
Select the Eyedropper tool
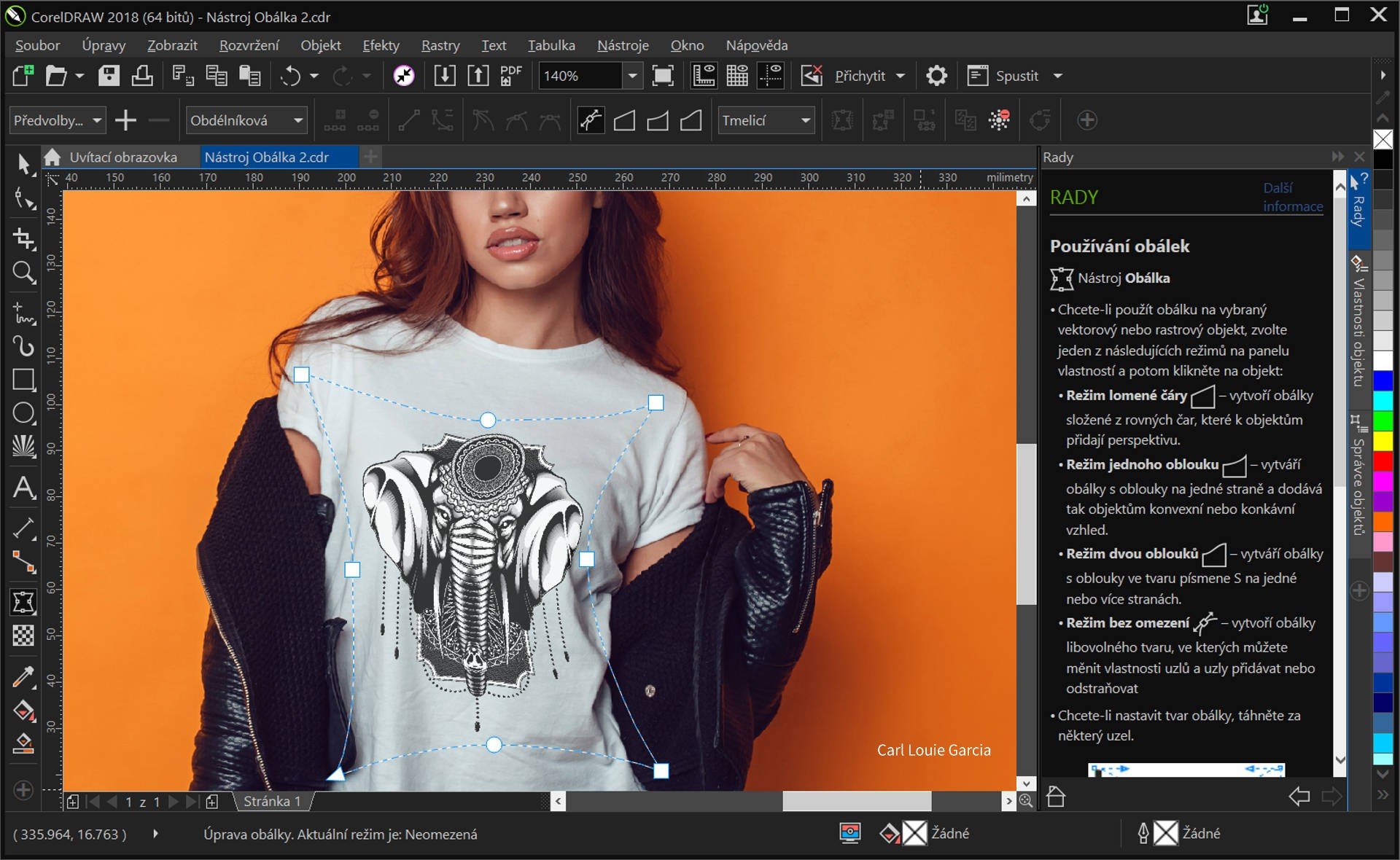point(23,677)
